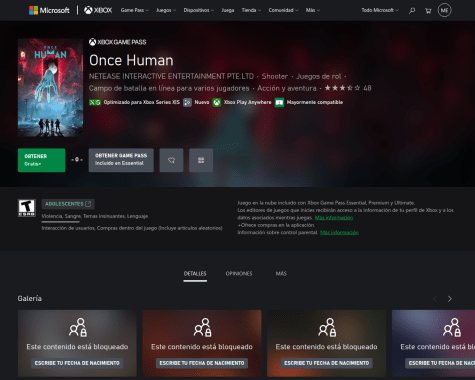Click the Xbox Game Pass logo above title
Screen dimensions: 475x380
click(117, 42)
